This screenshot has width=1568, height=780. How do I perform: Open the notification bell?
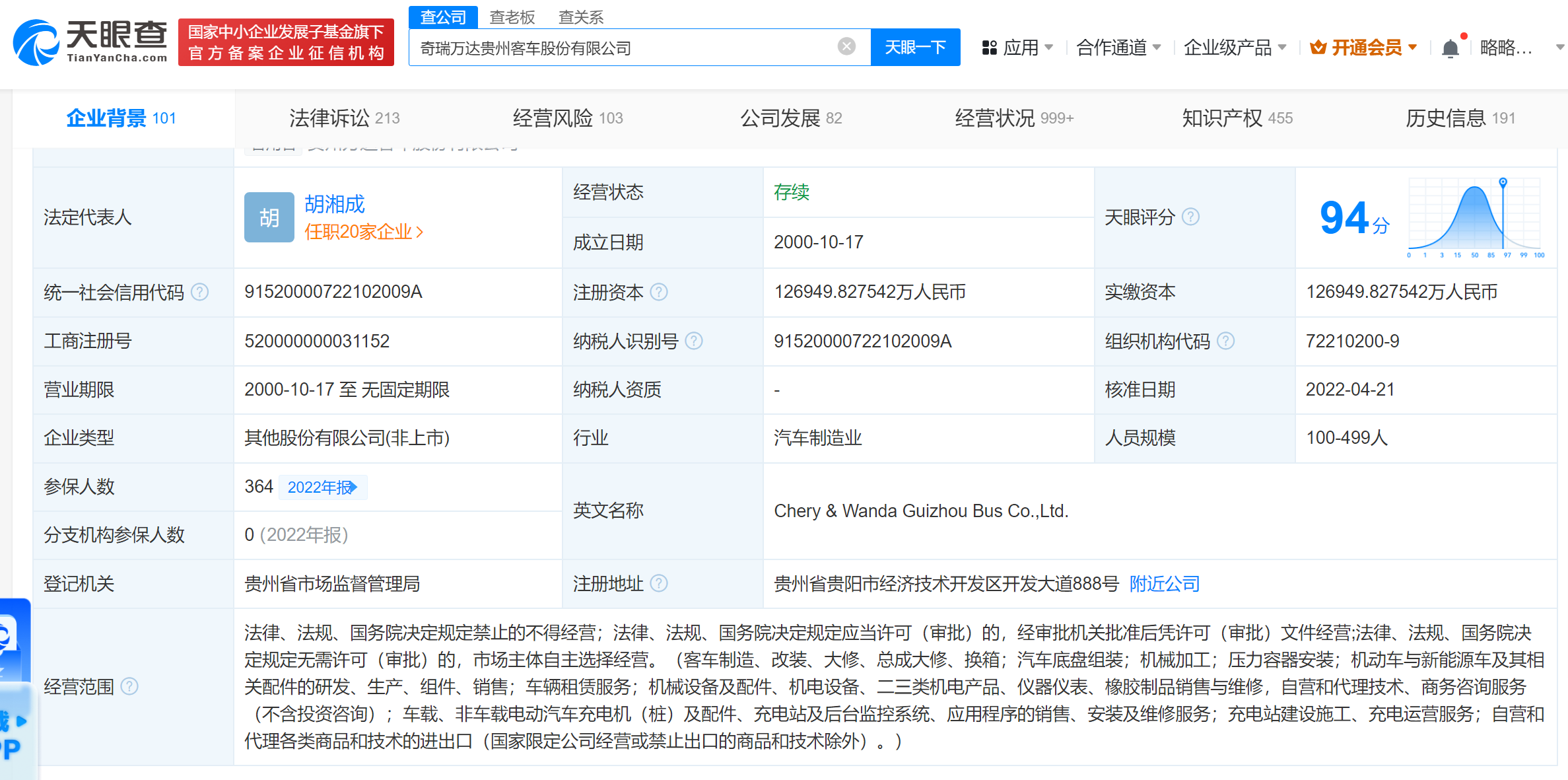[1450, 48]
